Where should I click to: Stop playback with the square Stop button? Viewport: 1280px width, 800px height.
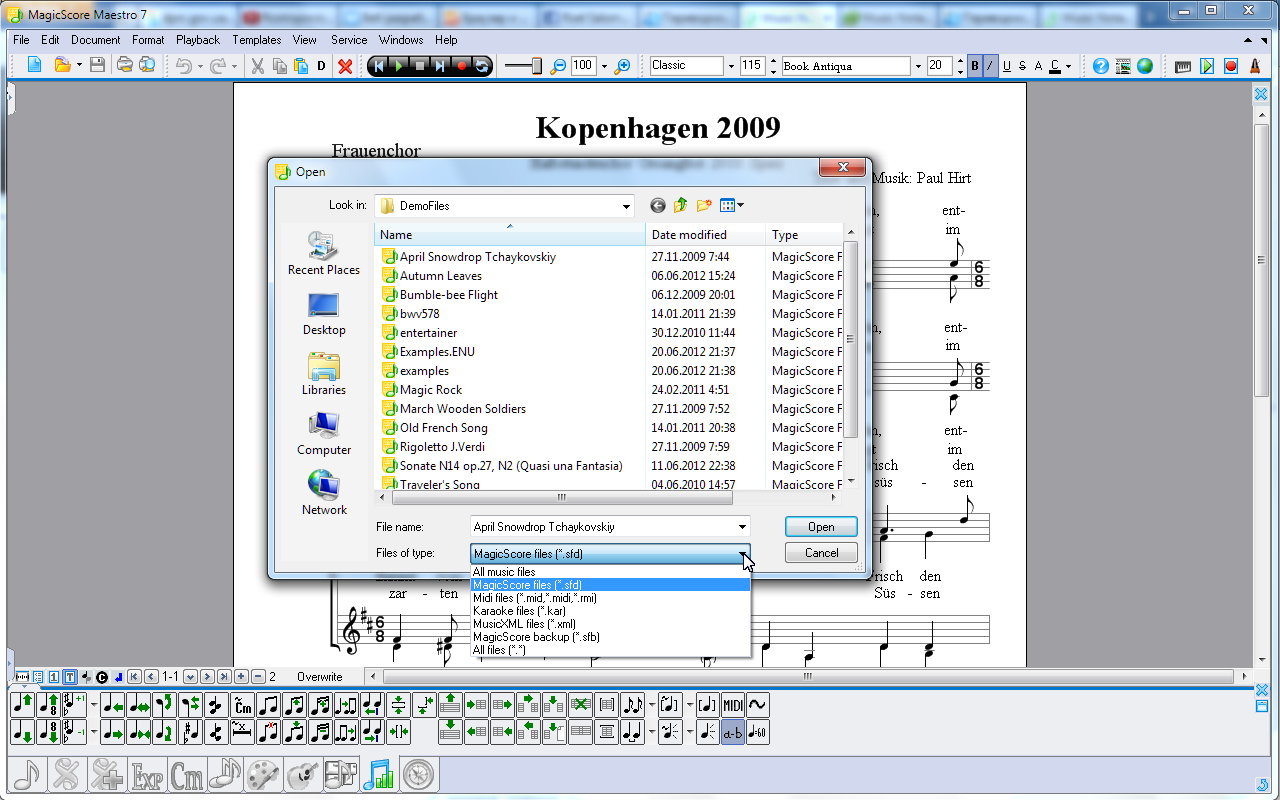(x=420, y=66)
